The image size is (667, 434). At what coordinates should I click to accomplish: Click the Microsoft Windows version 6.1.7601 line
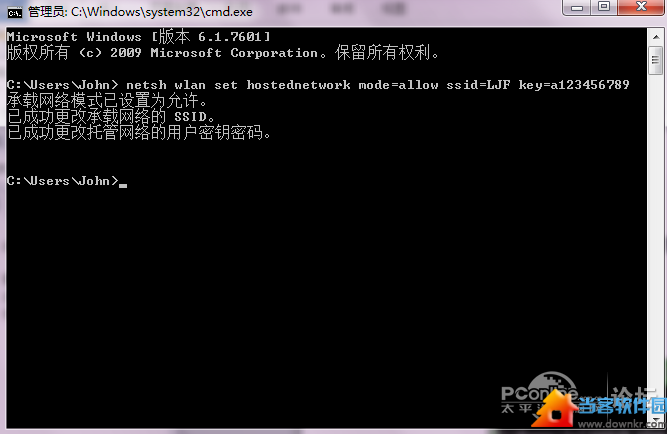[138, 37]
